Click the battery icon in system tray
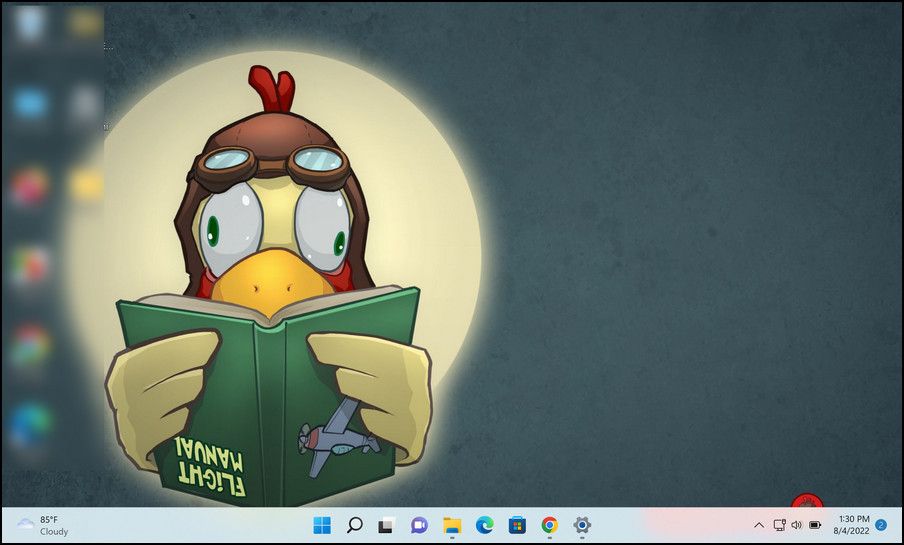The image size is (904, 545). 815,525
